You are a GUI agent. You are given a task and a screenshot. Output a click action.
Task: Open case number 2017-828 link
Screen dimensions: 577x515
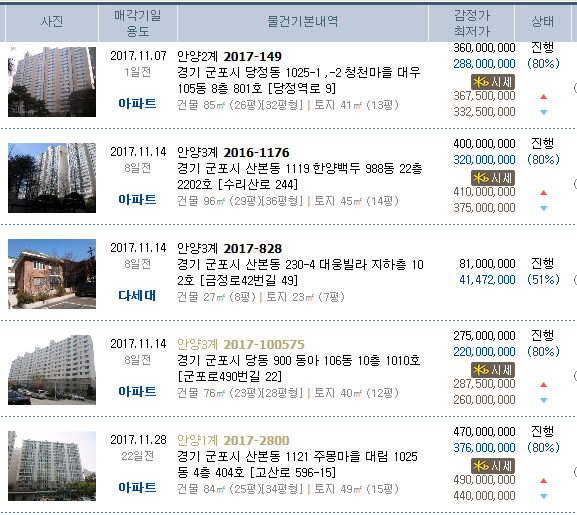(252, 248)
